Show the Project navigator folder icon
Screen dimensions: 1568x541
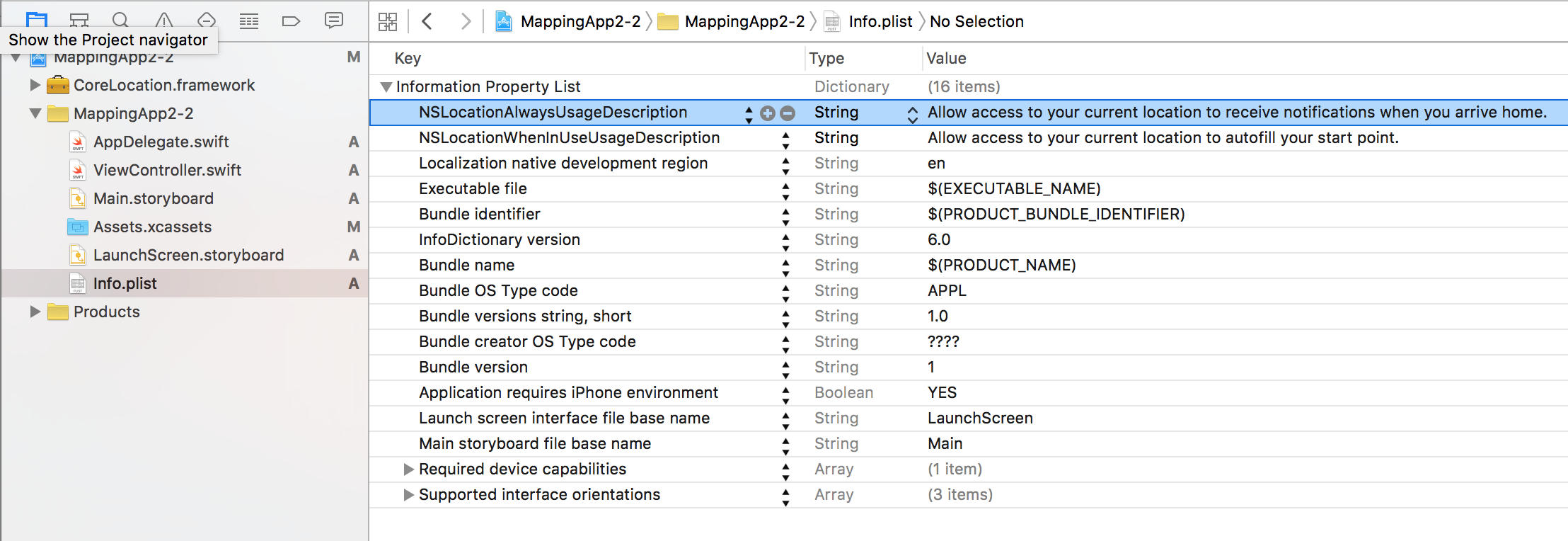pos(36,20)
